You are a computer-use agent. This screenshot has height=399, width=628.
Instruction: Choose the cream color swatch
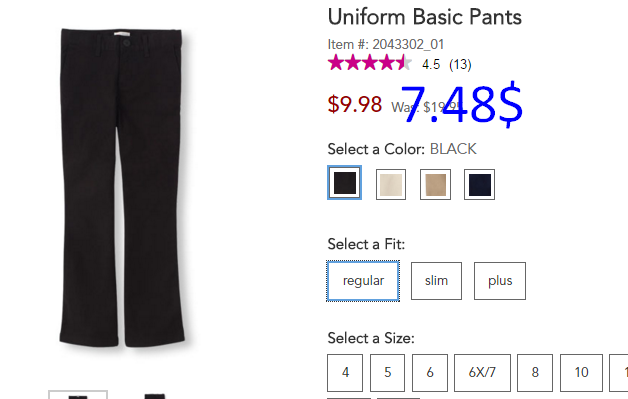click(x=391, y=184)
